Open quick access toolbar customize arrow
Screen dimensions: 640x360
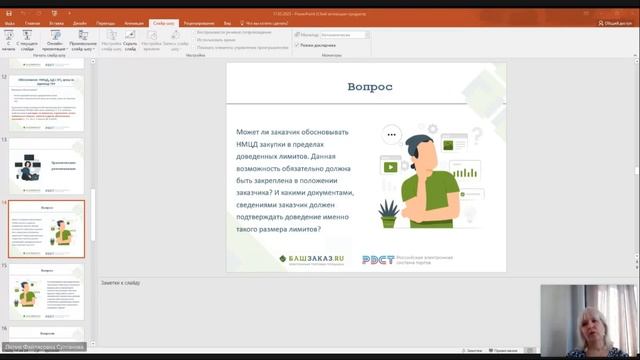(x=69, y=13)
